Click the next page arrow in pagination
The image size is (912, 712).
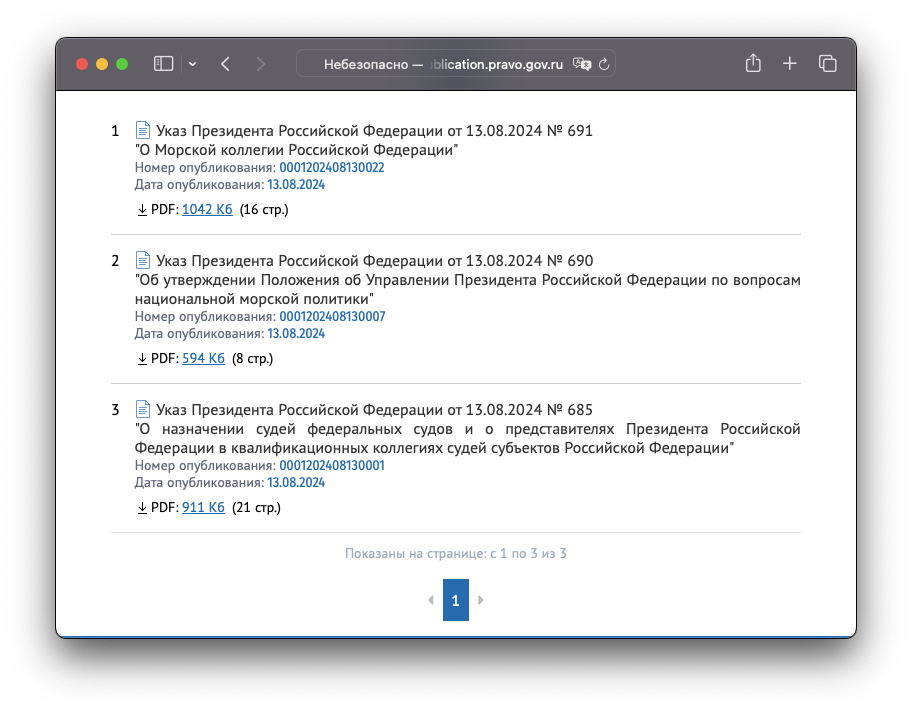point(481,600)
